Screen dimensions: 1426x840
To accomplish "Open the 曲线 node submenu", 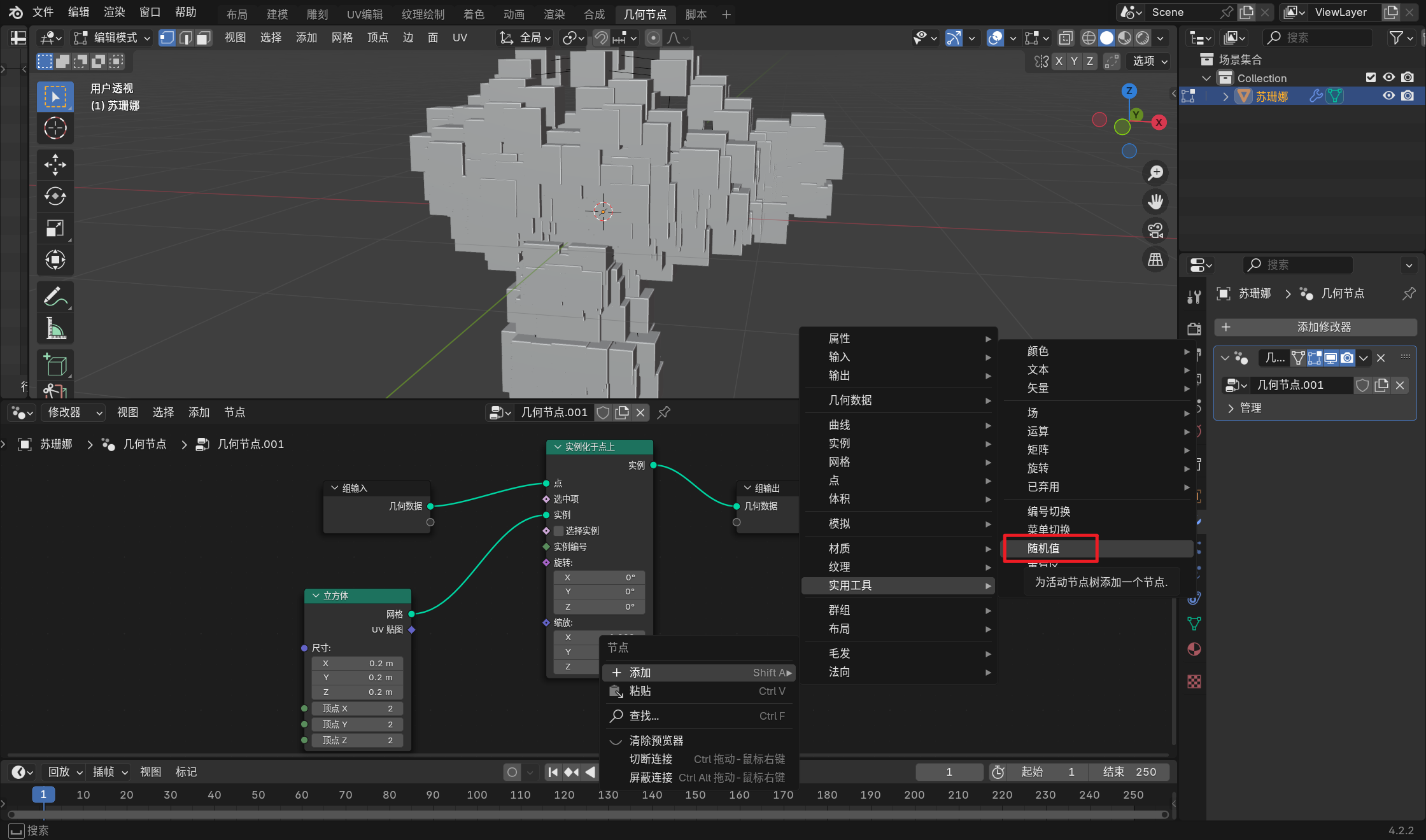I will pyautogui.click(x=899, y=425).
